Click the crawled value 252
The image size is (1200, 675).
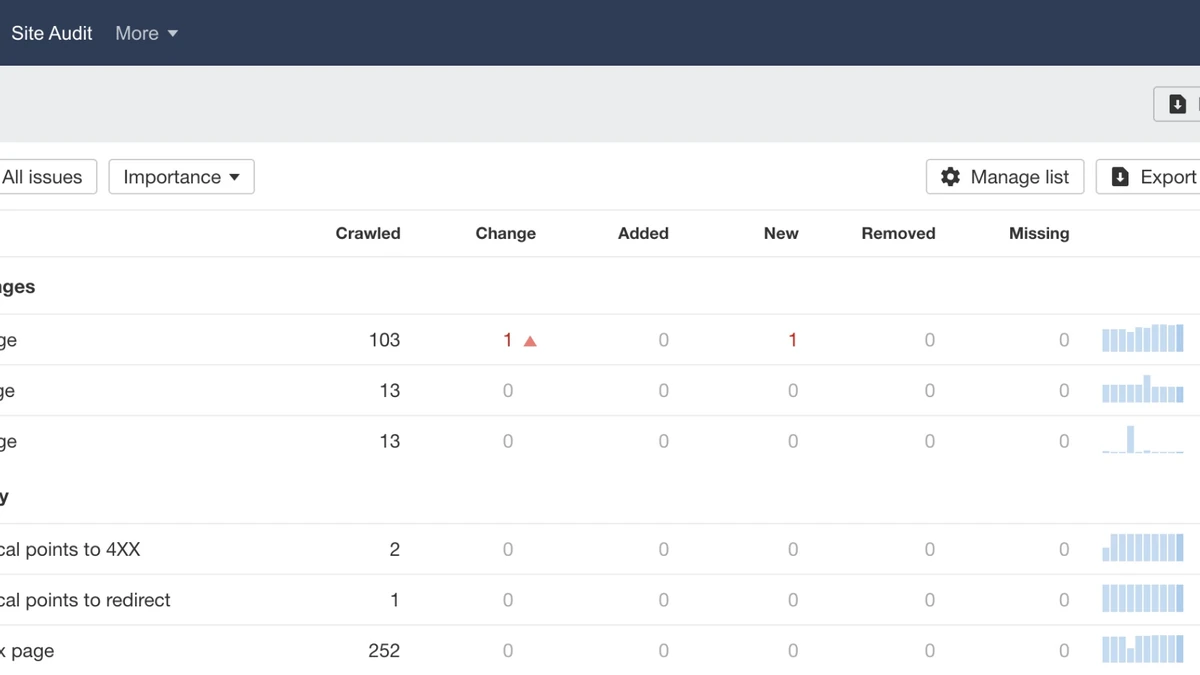[x=384, y=651]
